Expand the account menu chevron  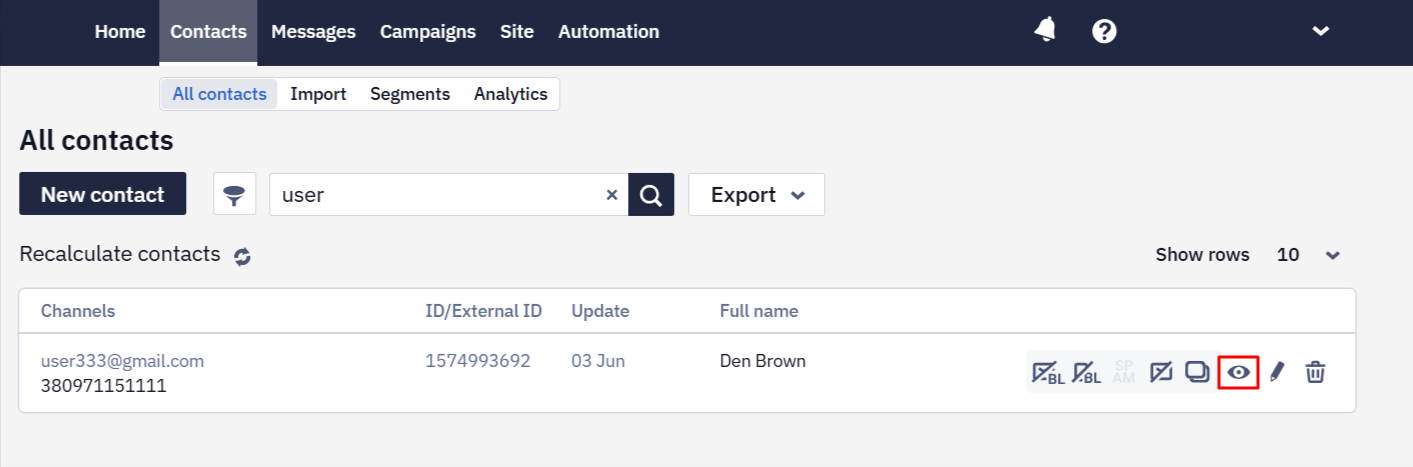tap(1321, 31)
